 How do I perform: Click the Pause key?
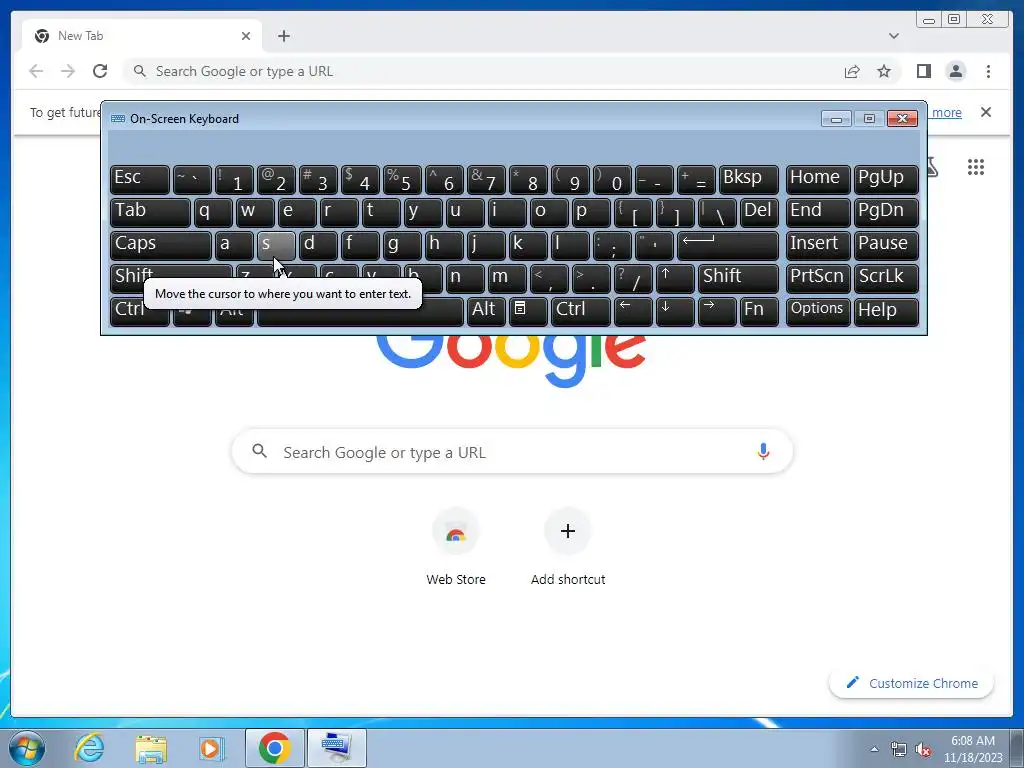click(x=886, y=245)
